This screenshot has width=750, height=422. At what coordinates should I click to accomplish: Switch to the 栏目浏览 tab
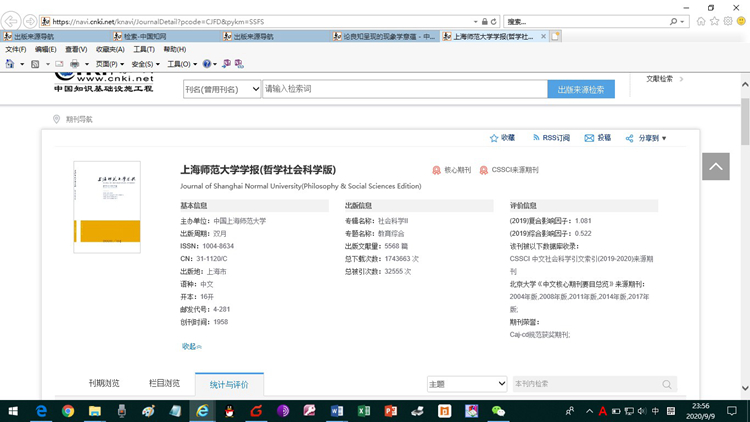point(165,383)
